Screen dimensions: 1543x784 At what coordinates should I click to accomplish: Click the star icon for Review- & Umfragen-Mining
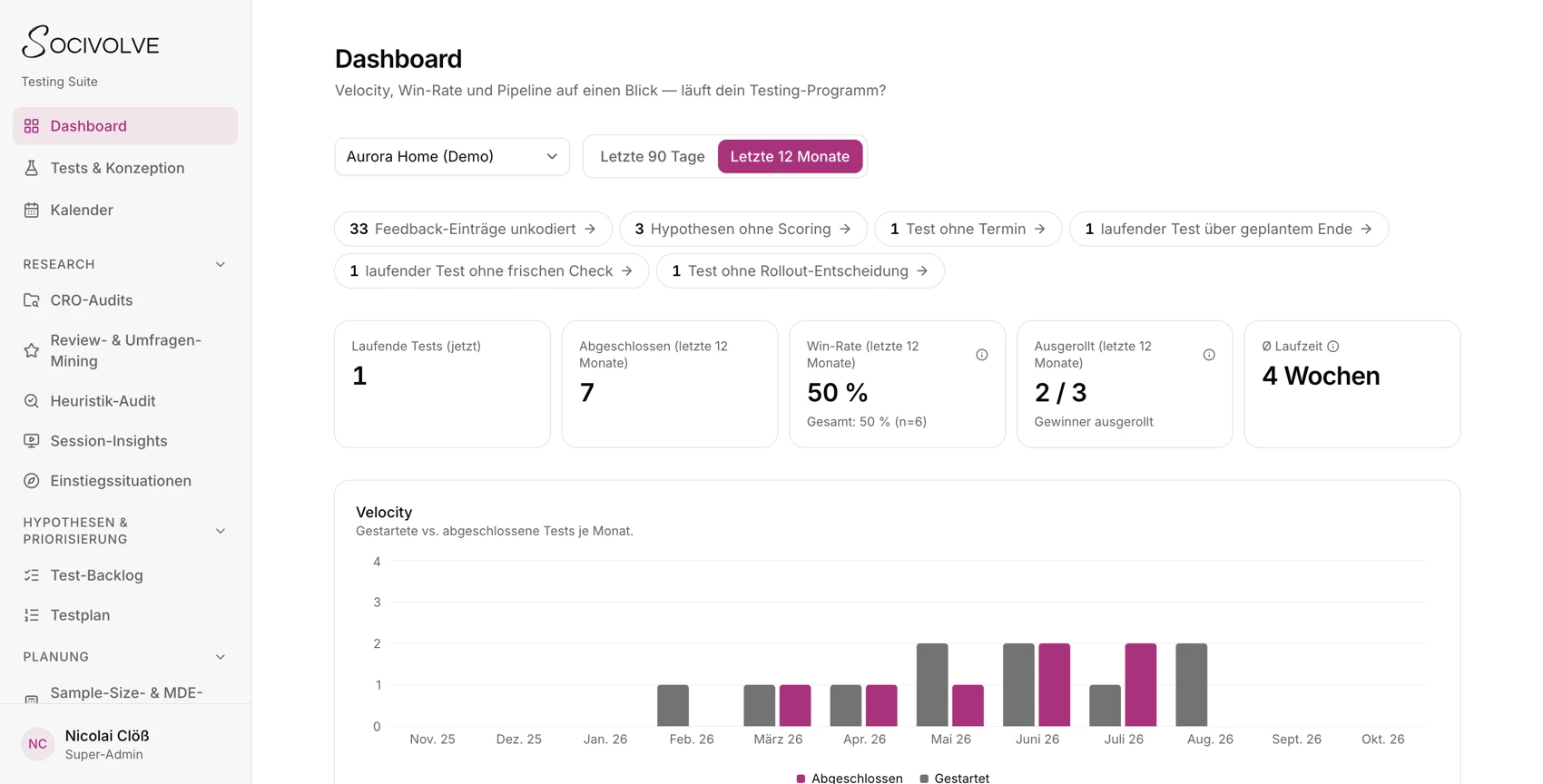32,350
